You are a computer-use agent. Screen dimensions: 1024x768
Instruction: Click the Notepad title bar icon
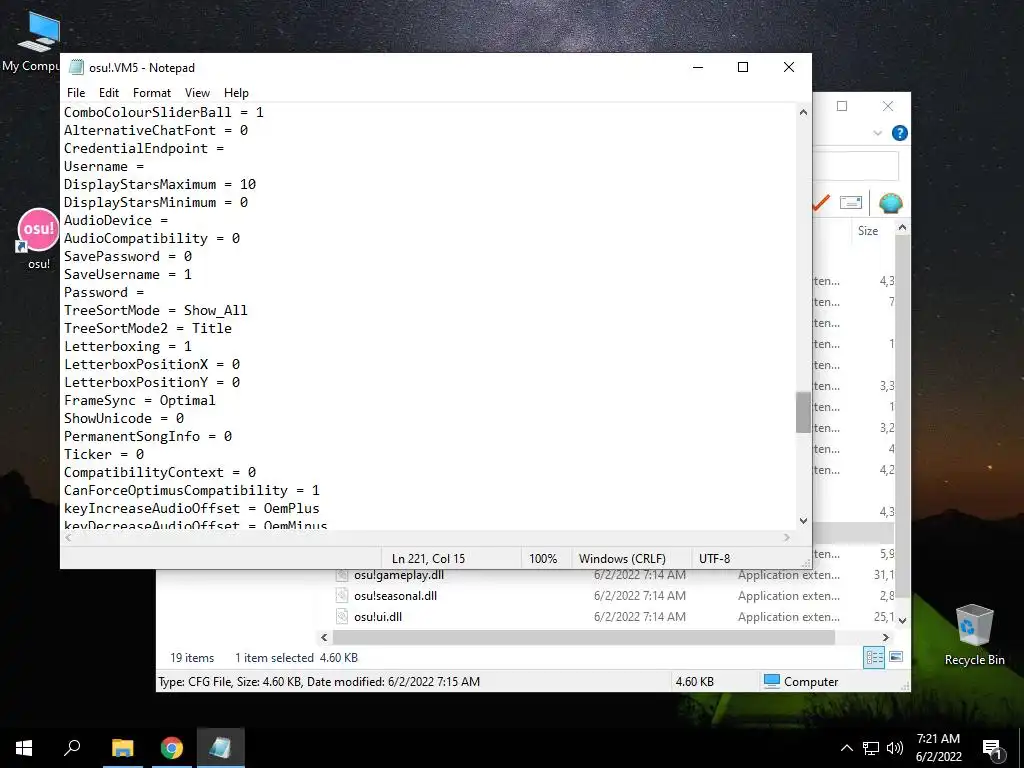[x=76, y=67]
